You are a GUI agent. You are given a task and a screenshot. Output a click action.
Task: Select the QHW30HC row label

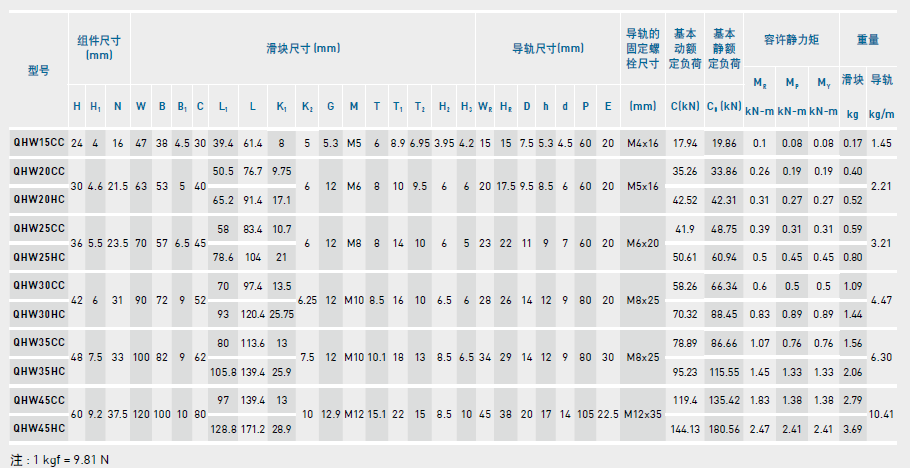[39, 314]
